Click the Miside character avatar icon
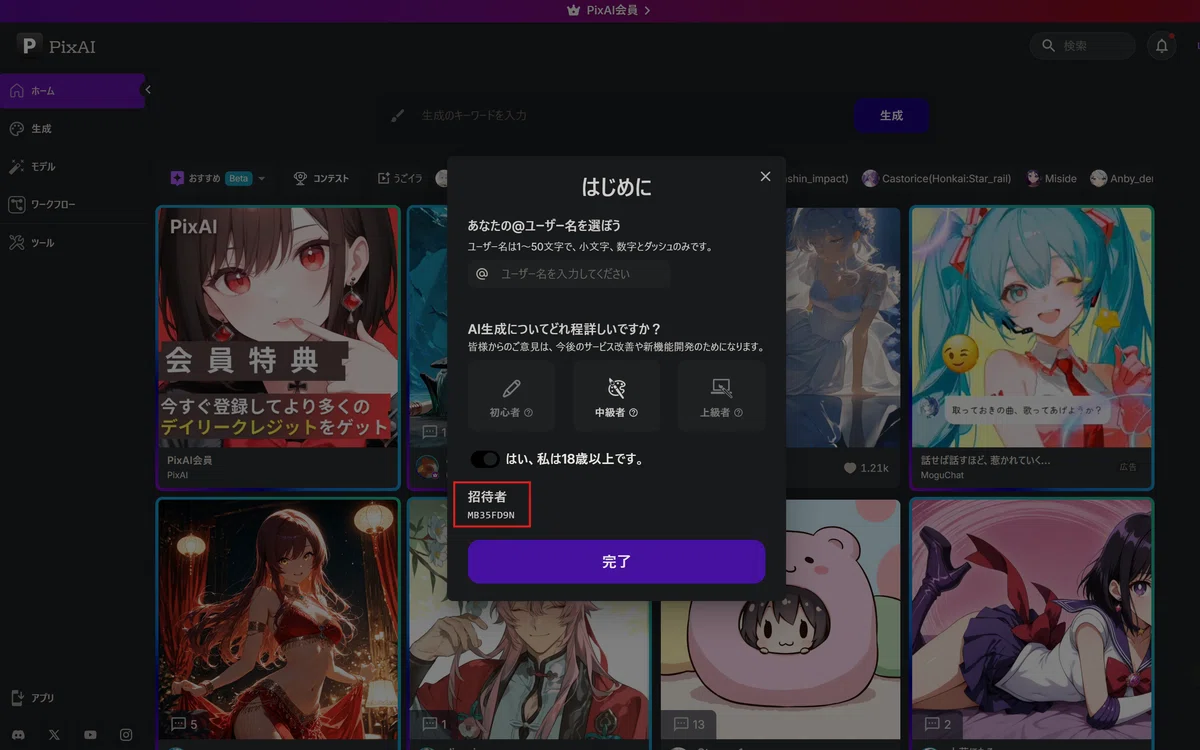The height and width of the screenshot is (750, 1200). [x=1033, y=178]
